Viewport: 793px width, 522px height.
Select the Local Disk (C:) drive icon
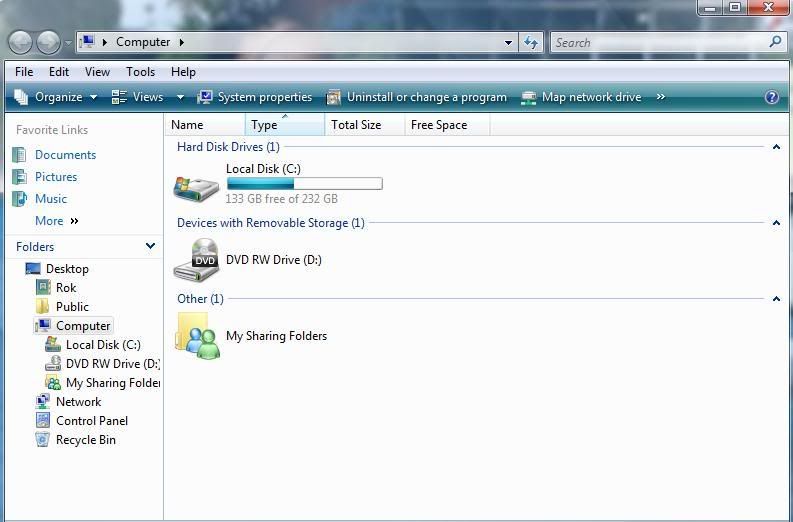click(x=196, y=188)
